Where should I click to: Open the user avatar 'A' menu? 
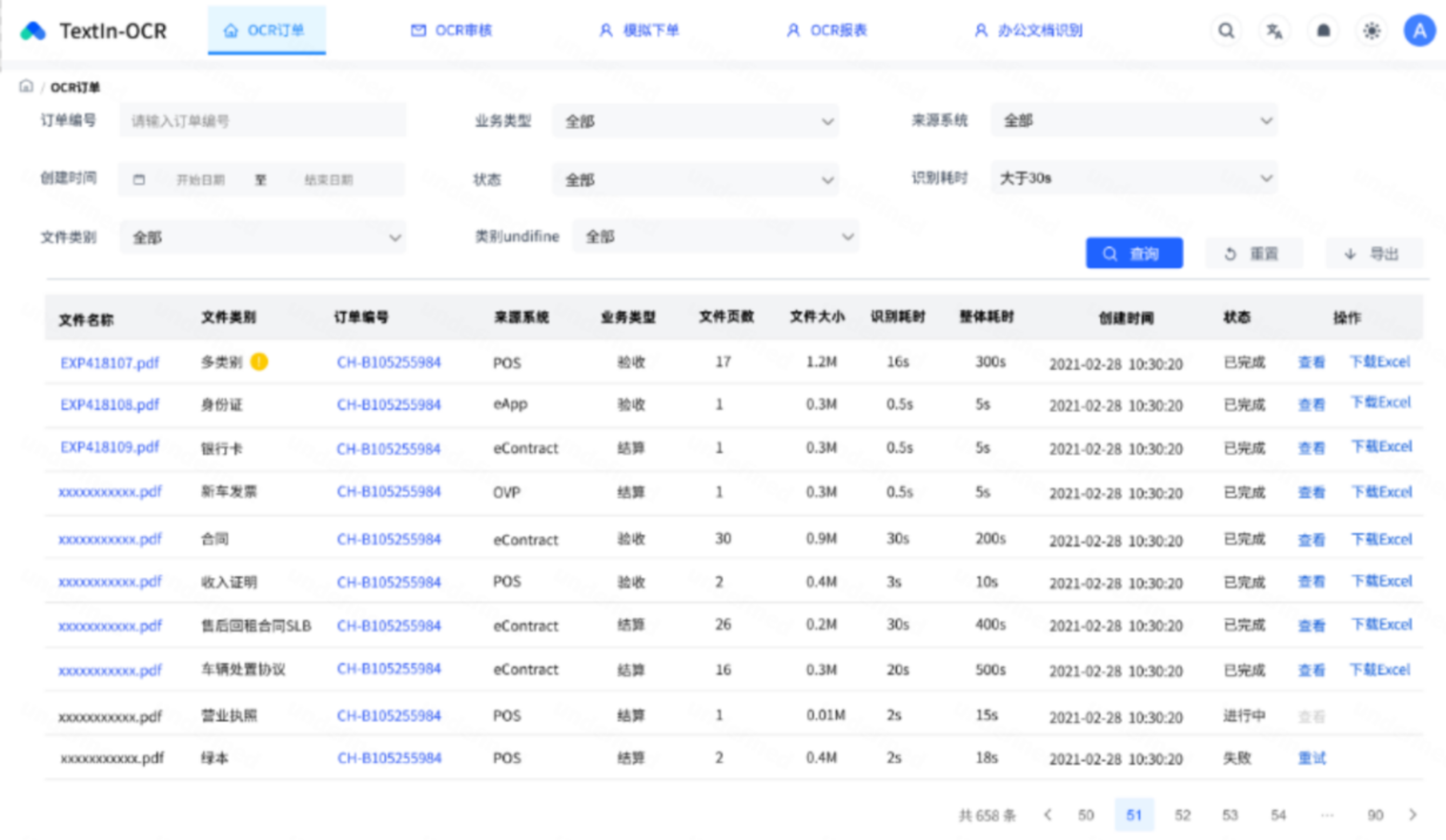pyautogui.click(x=1419, y=31)
